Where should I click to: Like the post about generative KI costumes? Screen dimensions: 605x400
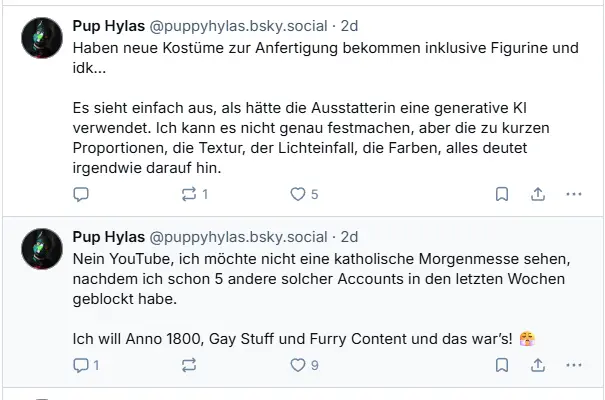pyautogui.click(x=297, y=194)
